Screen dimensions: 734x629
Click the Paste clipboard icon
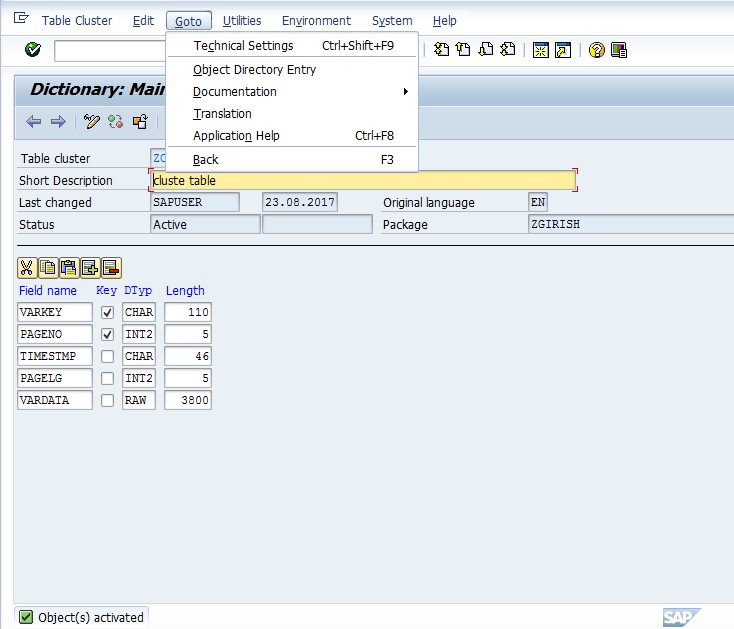[x=69, y=268]
